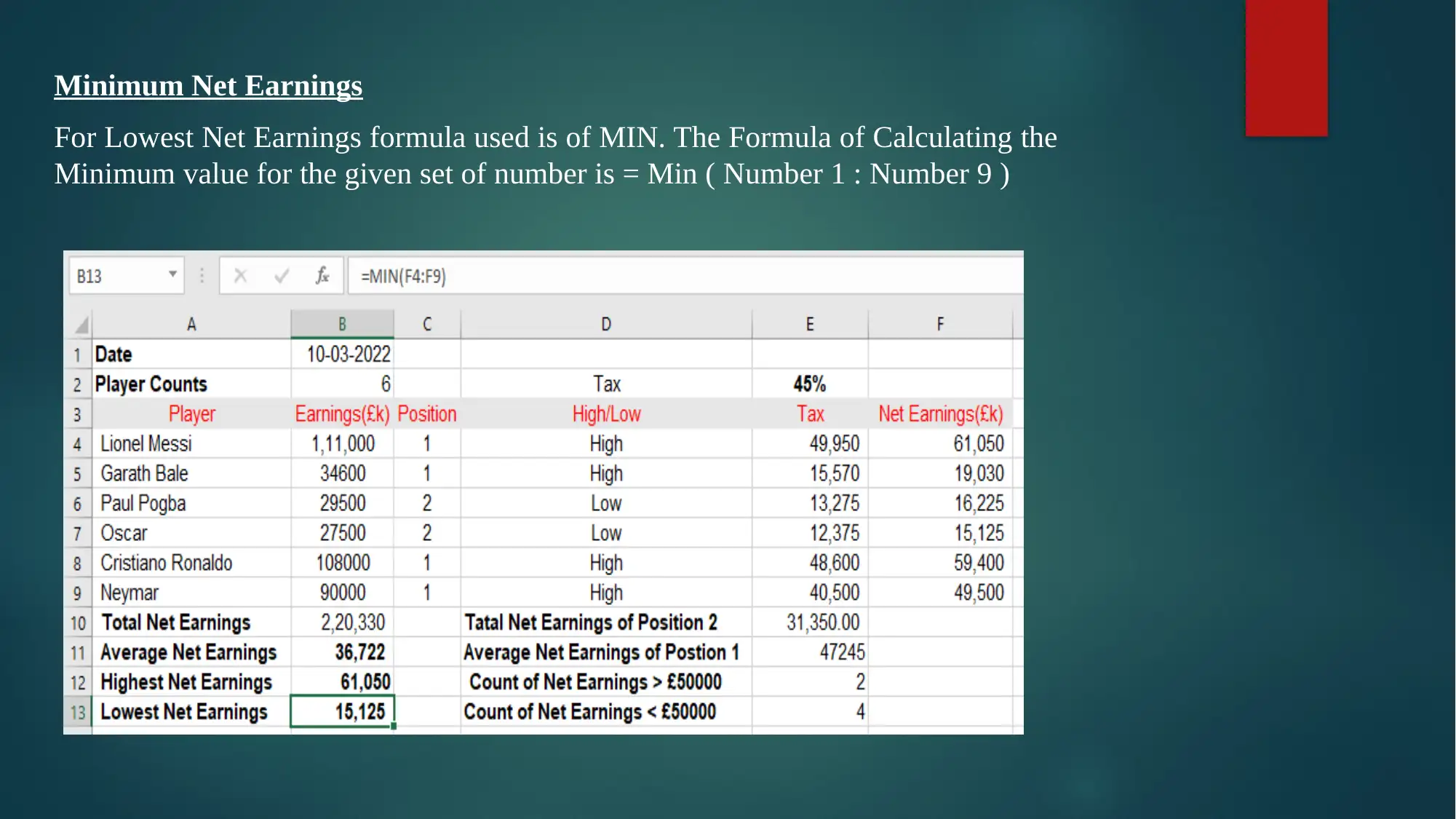The height and width of the screenshot is (819, 1456).
Task: Click the fill handle of cell B13
Action: (x=394, y=726)
